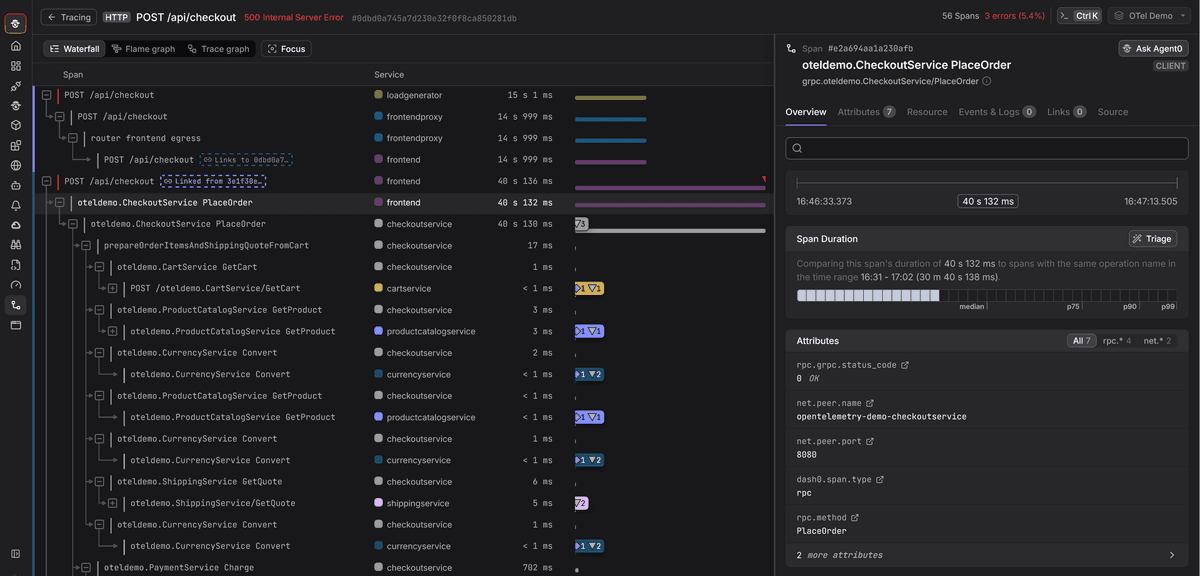Open the Source tab
The height and width of the screenshot is (576, 1200).
click(1113, 112)
